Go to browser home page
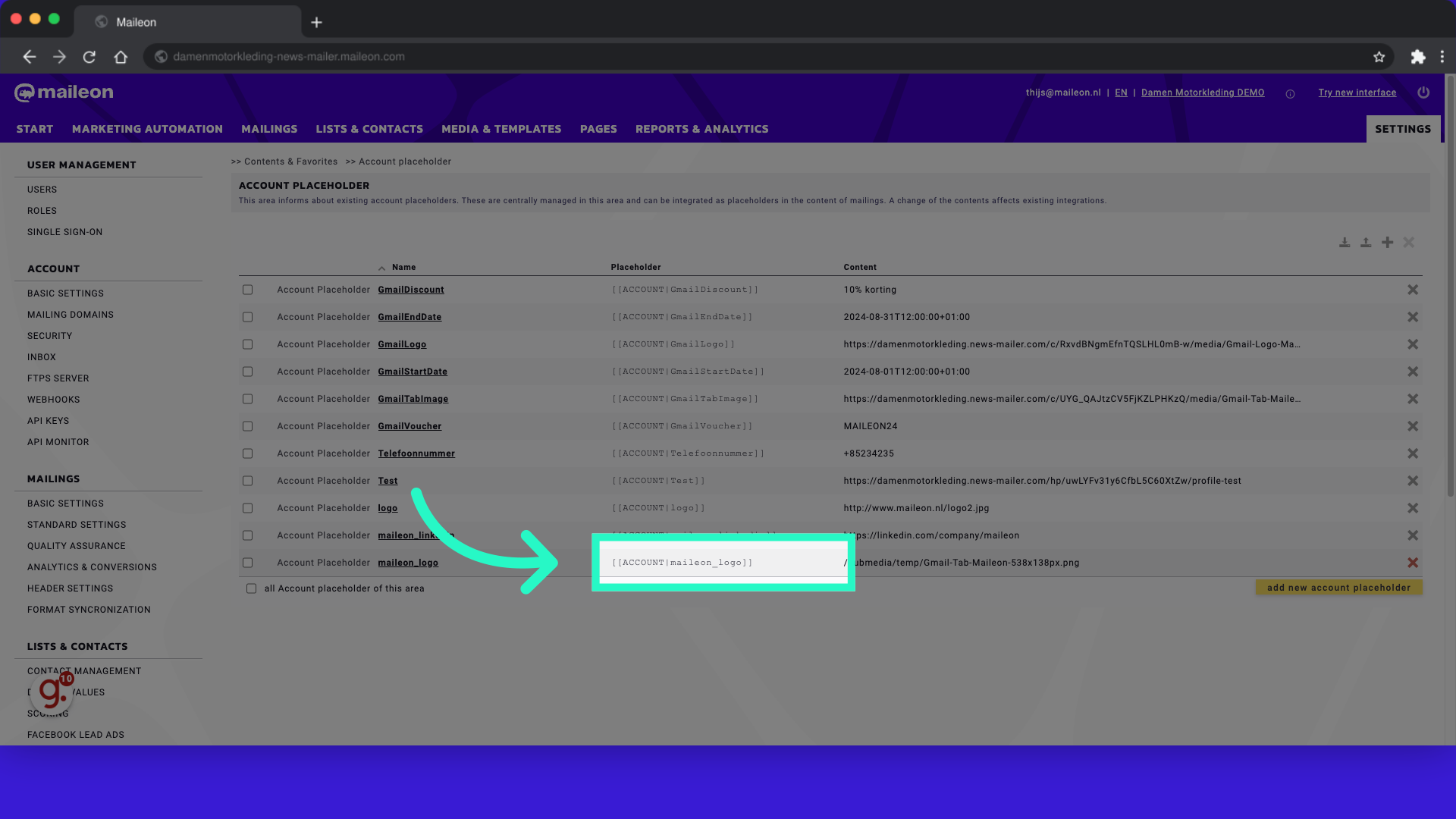The image size is (1456, 819). coord(121,57)
